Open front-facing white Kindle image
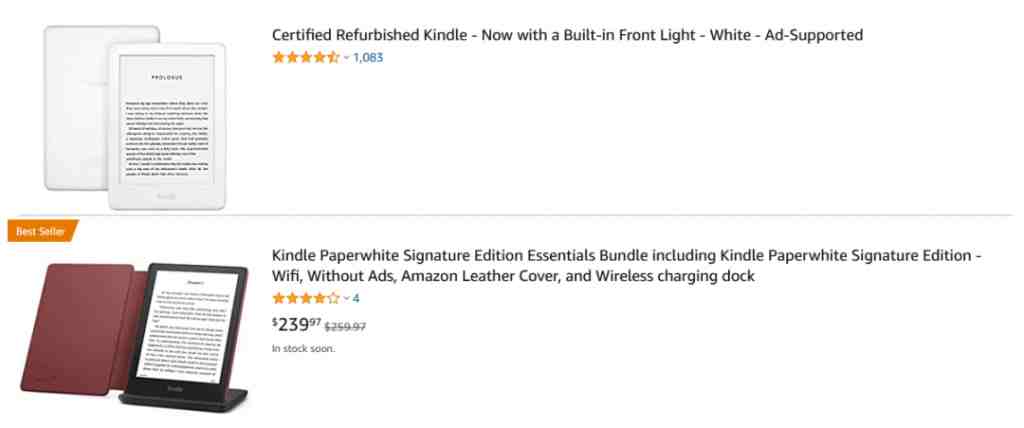The image size is (1024, 428). [x=167, y=126]
